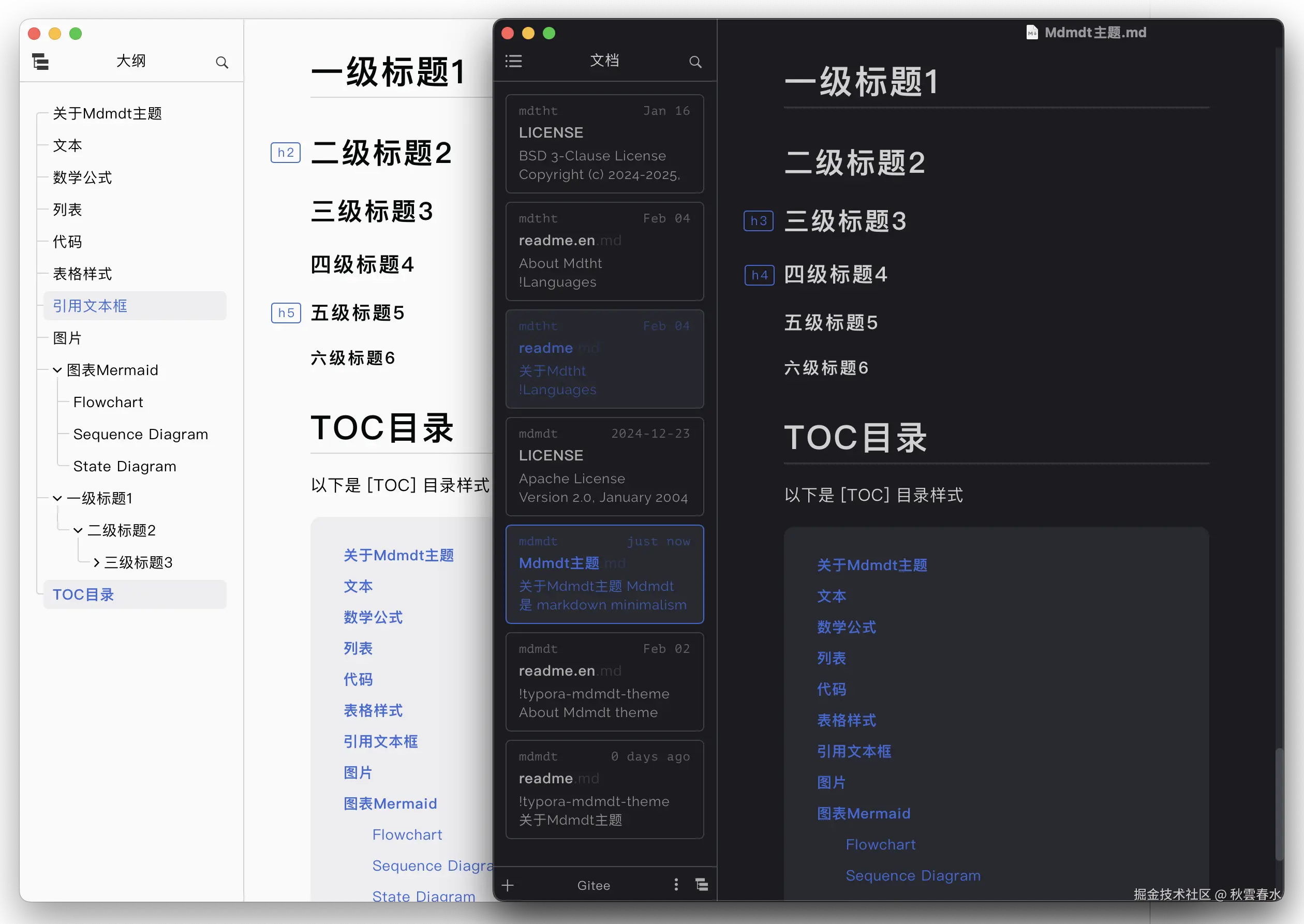1304x924 pixels.
Task: Click the search icon in the 文档 panel
Action: [x=695, y=62]
